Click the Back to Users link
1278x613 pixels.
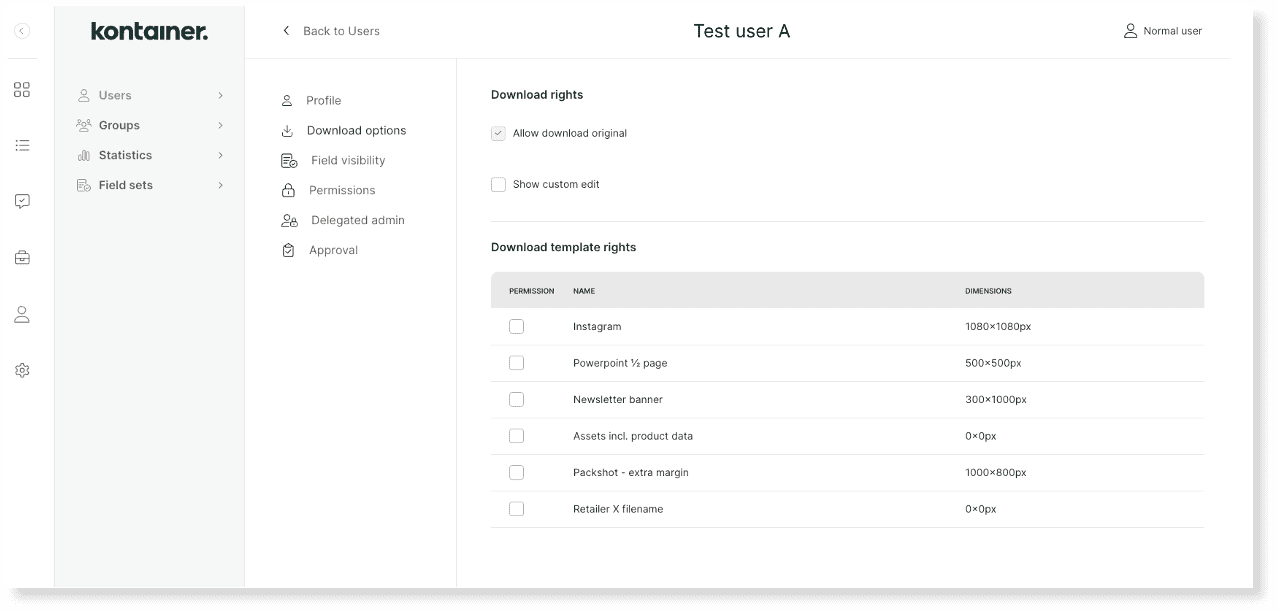point(330,31)
